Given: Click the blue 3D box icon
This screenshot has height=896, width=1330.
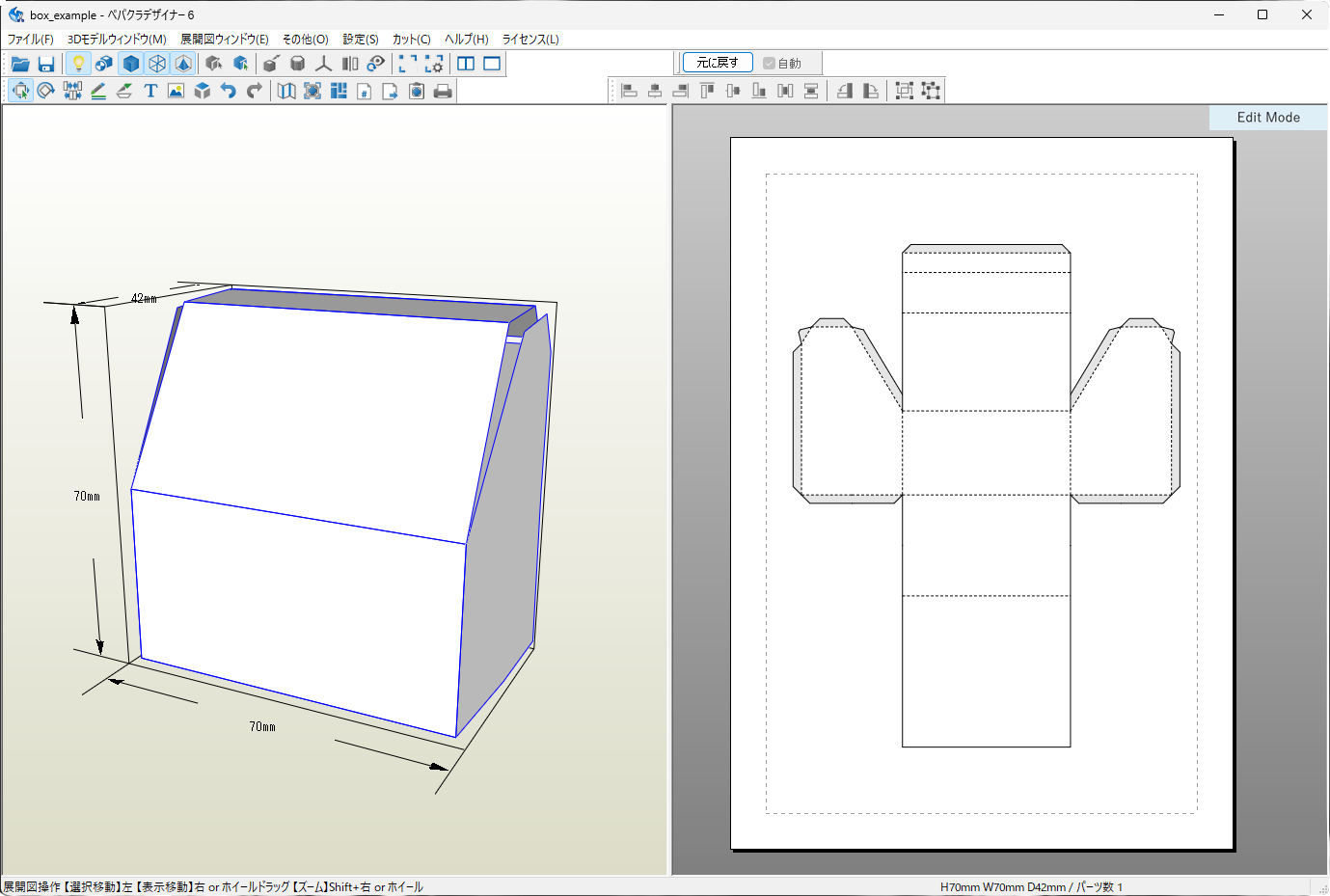Looking at the screenshot, I should 203,91.
